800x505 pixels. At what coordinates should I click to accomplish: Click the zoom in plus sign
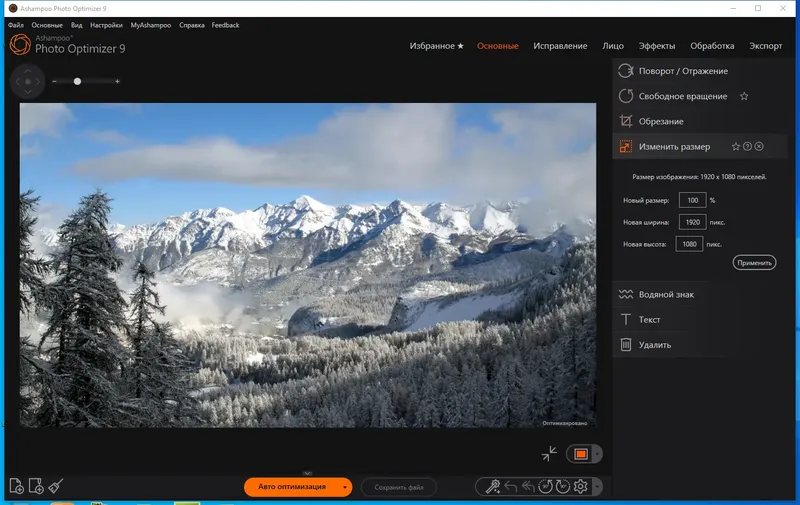(x=117, y=81)
